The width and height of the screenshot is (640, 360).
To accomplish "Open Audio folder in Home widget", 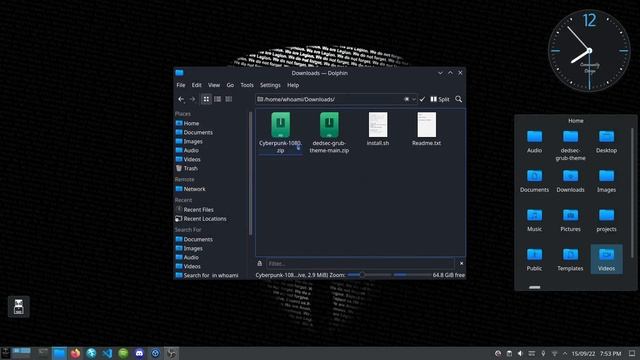I will (534, 142).
